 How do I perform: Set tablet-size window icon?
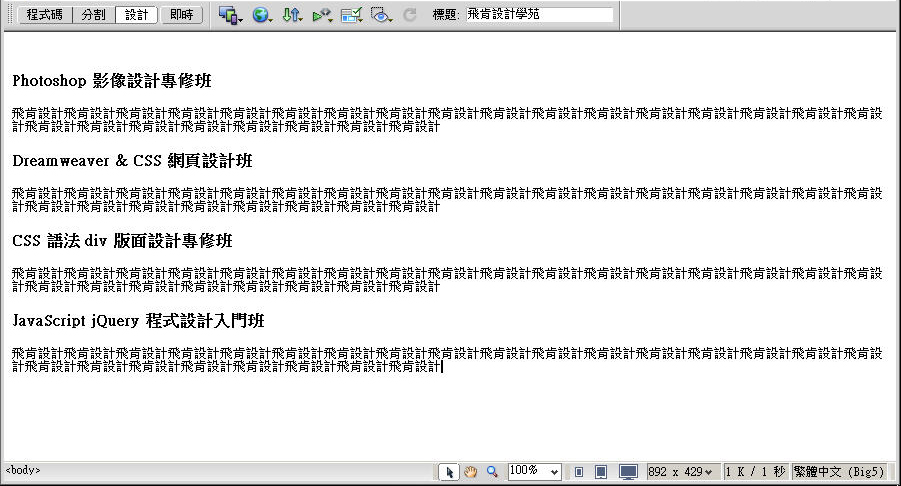tap(601, 472)
